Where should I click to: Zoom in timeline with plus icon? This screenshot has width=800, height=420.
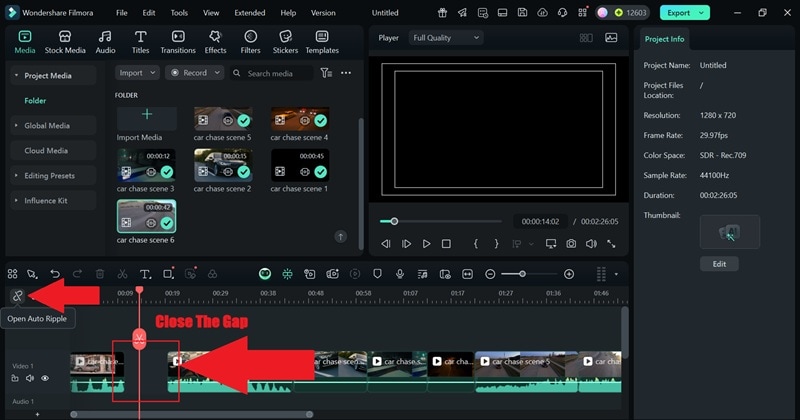click(569, 274)
